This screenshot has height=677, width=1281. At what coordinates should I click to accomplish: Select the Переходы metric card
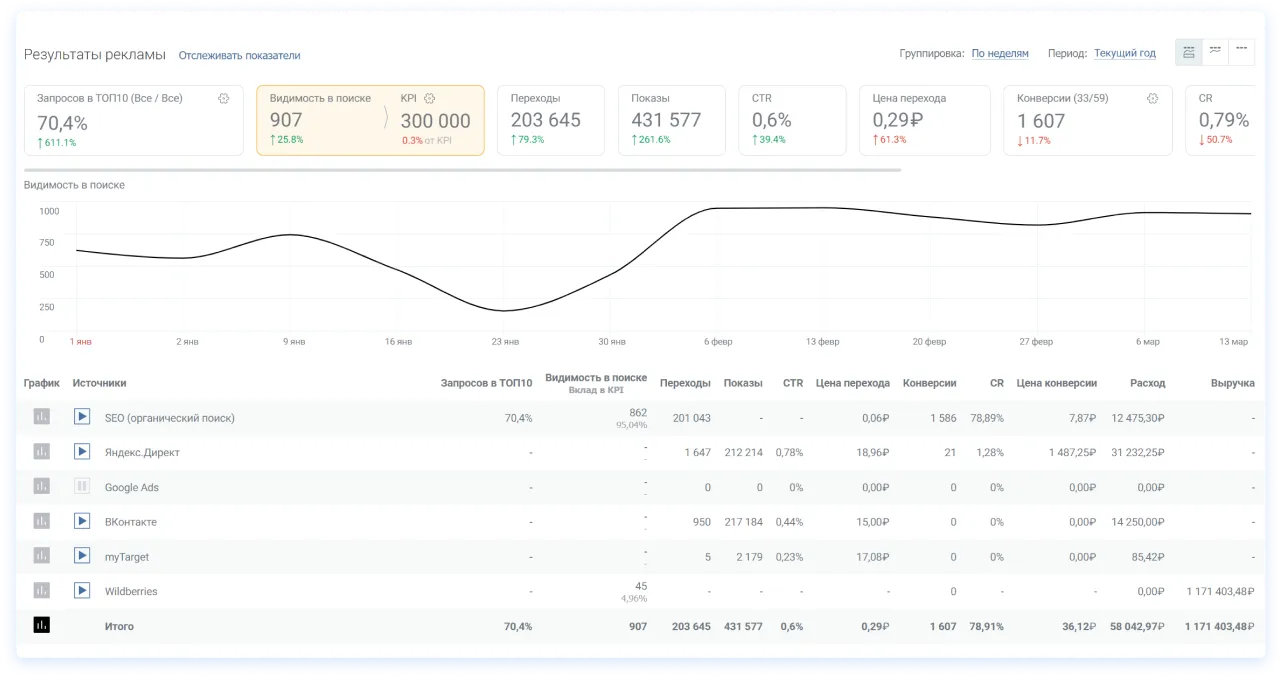tap(551, 120)
